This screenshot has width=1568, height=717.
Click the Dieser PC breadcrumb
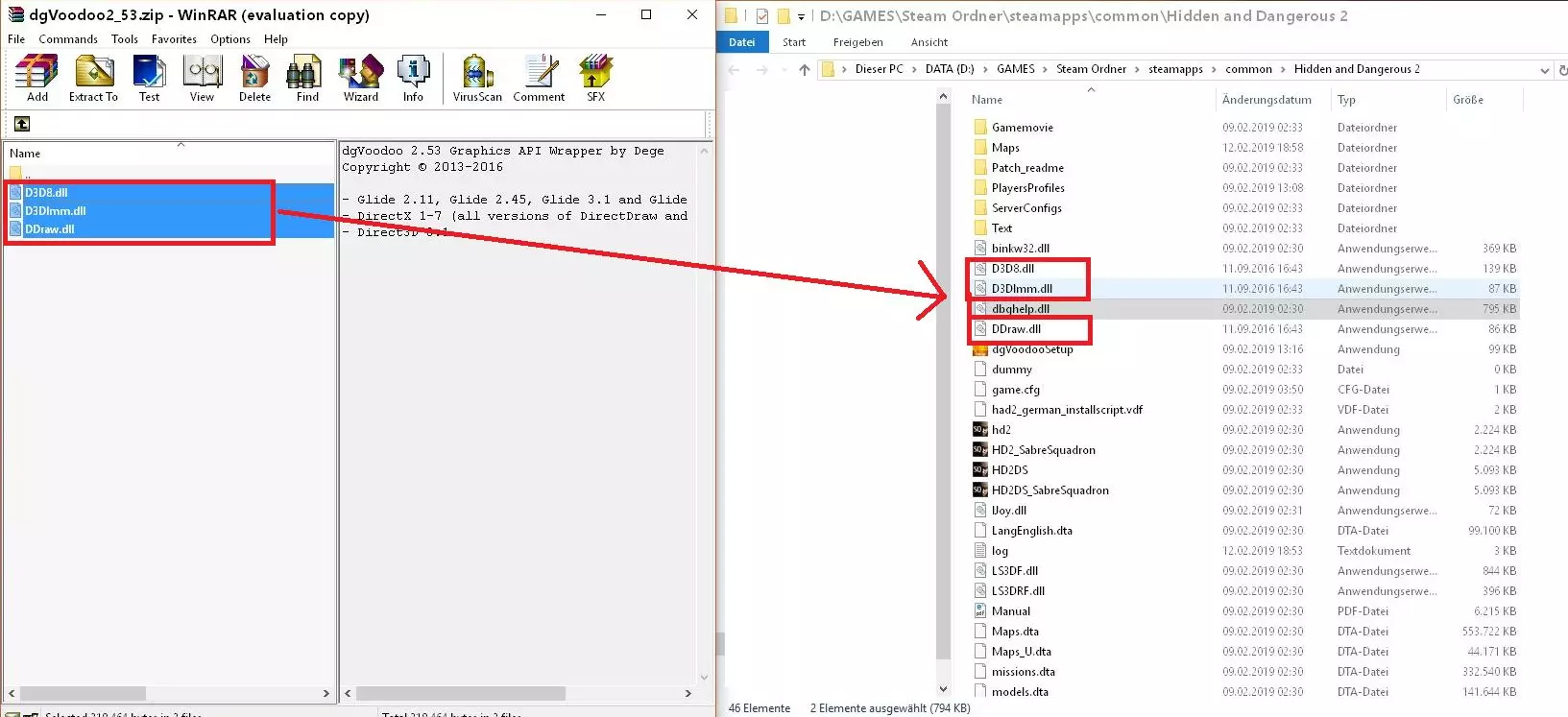[880, 69]
